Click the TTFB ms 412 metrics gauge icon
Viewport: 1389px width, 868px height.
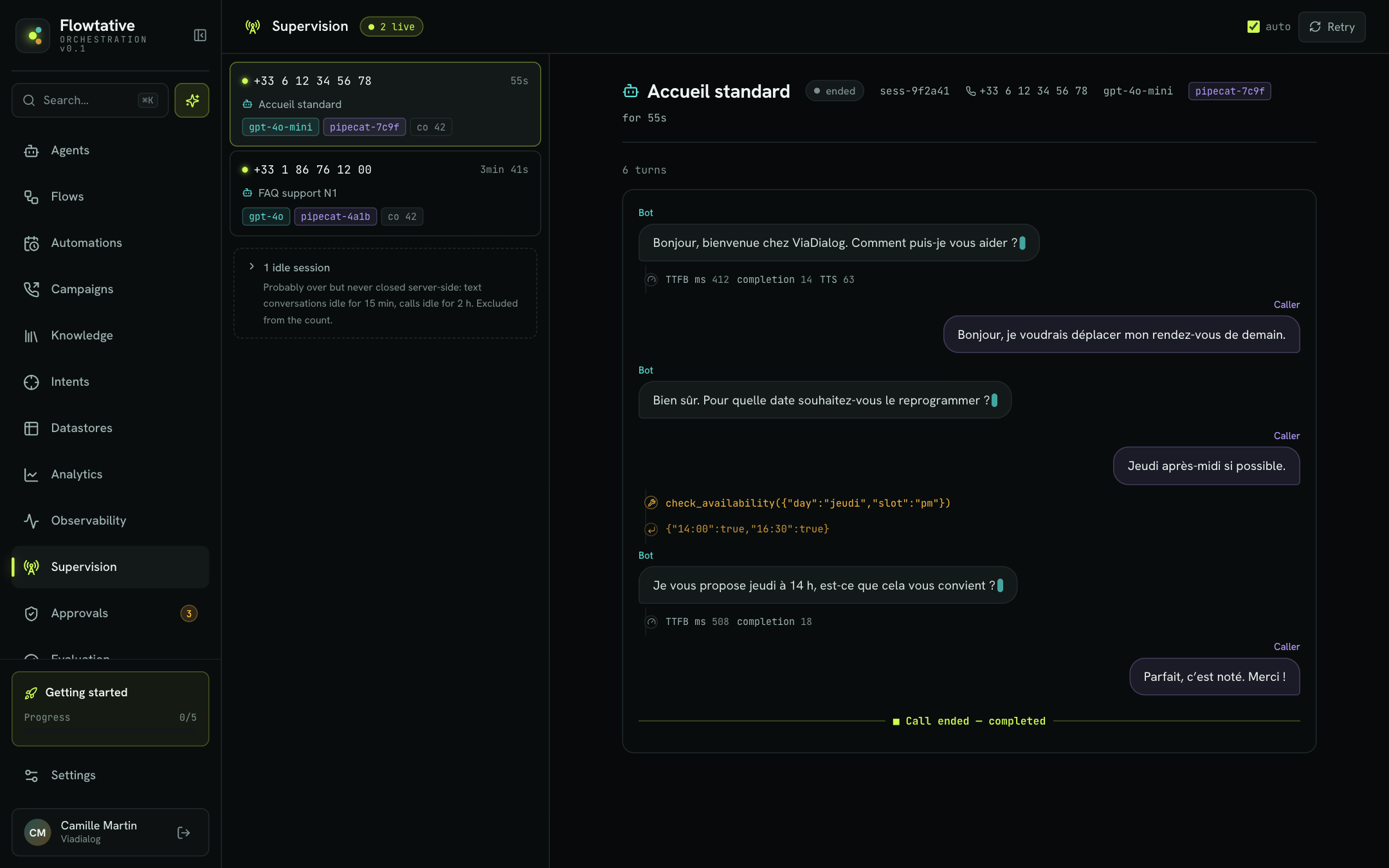click(x=651, y=280)
